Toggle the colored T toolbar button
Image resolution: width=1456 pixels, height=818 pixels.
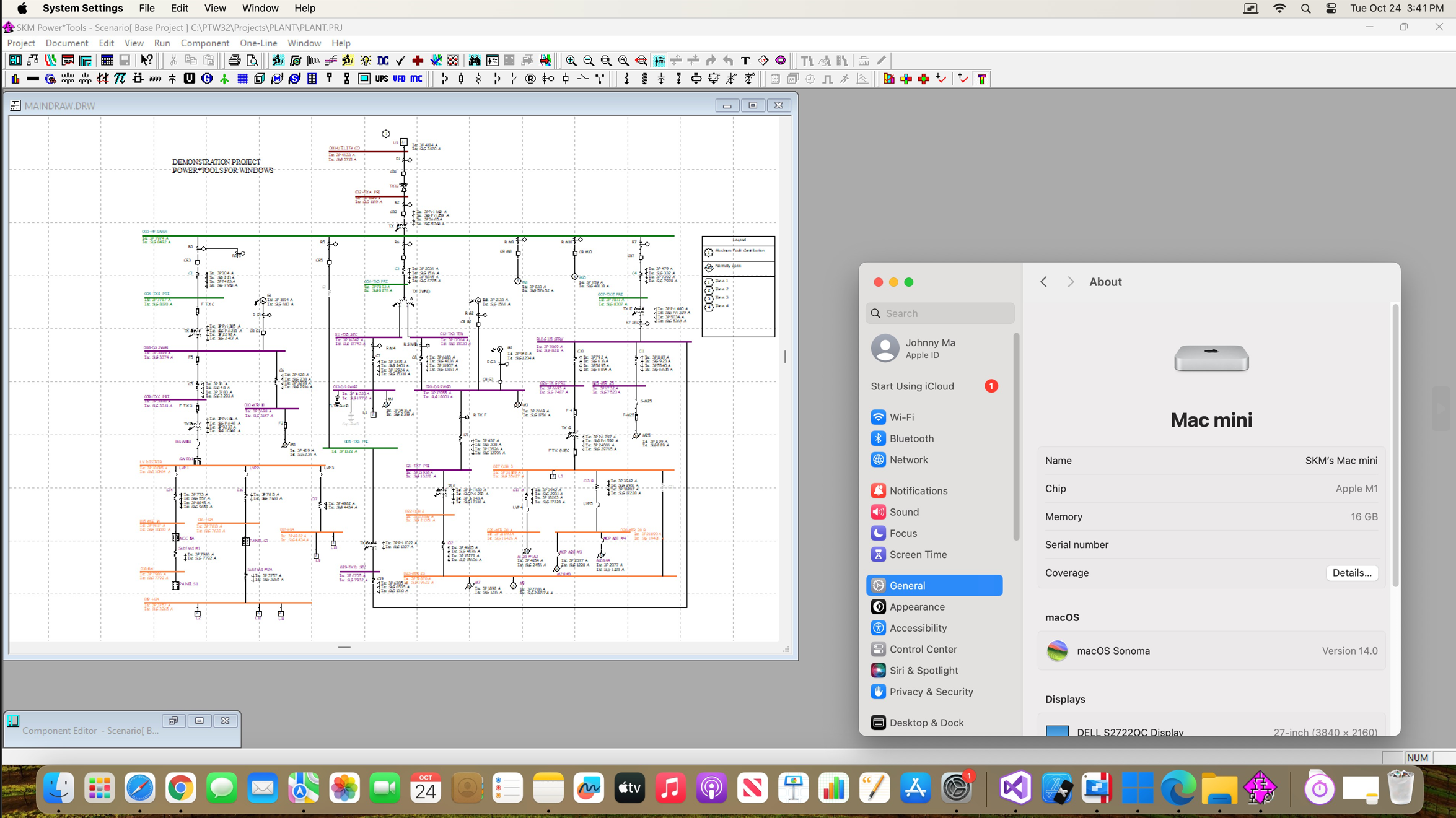[x=982, y=79]
